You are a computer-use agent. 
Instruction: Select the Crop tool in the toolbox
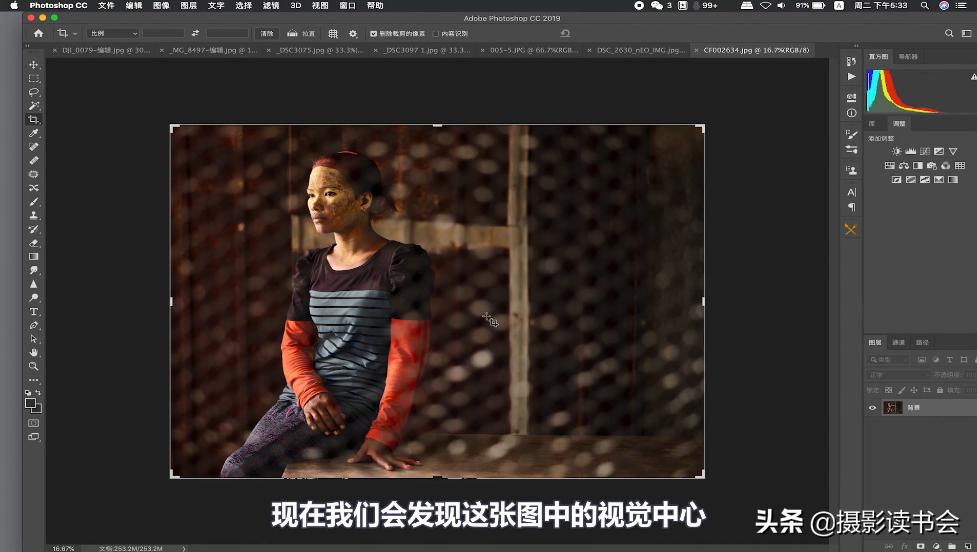click(34, 120)
